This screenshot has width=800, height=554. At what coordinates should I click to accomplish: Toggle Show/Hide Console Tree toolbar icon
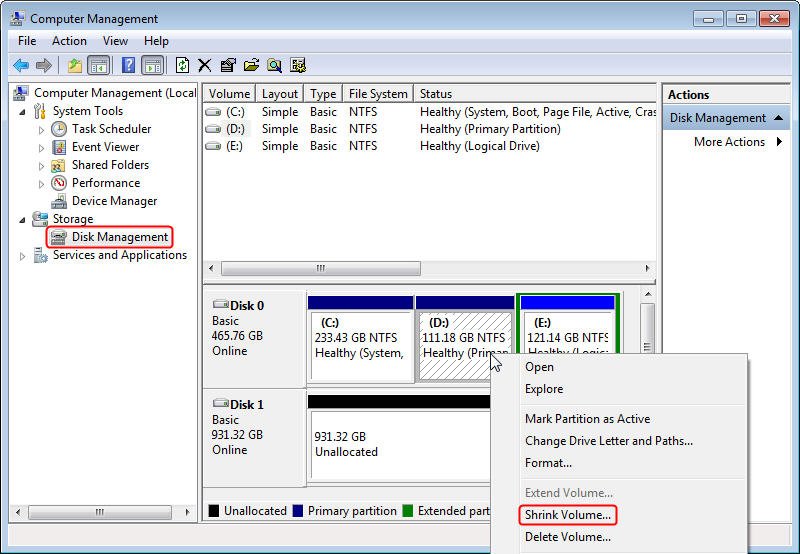click(x=99, y=65)
